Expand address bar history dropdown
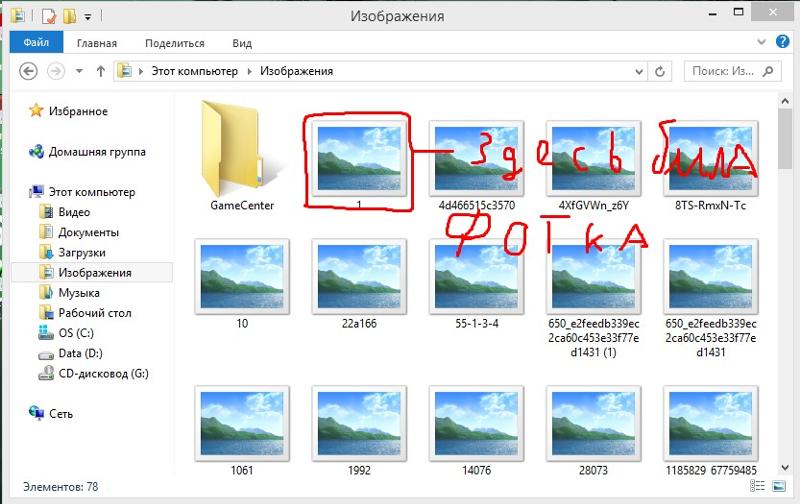The image size is (800, 504). click(x=639, y=72)
